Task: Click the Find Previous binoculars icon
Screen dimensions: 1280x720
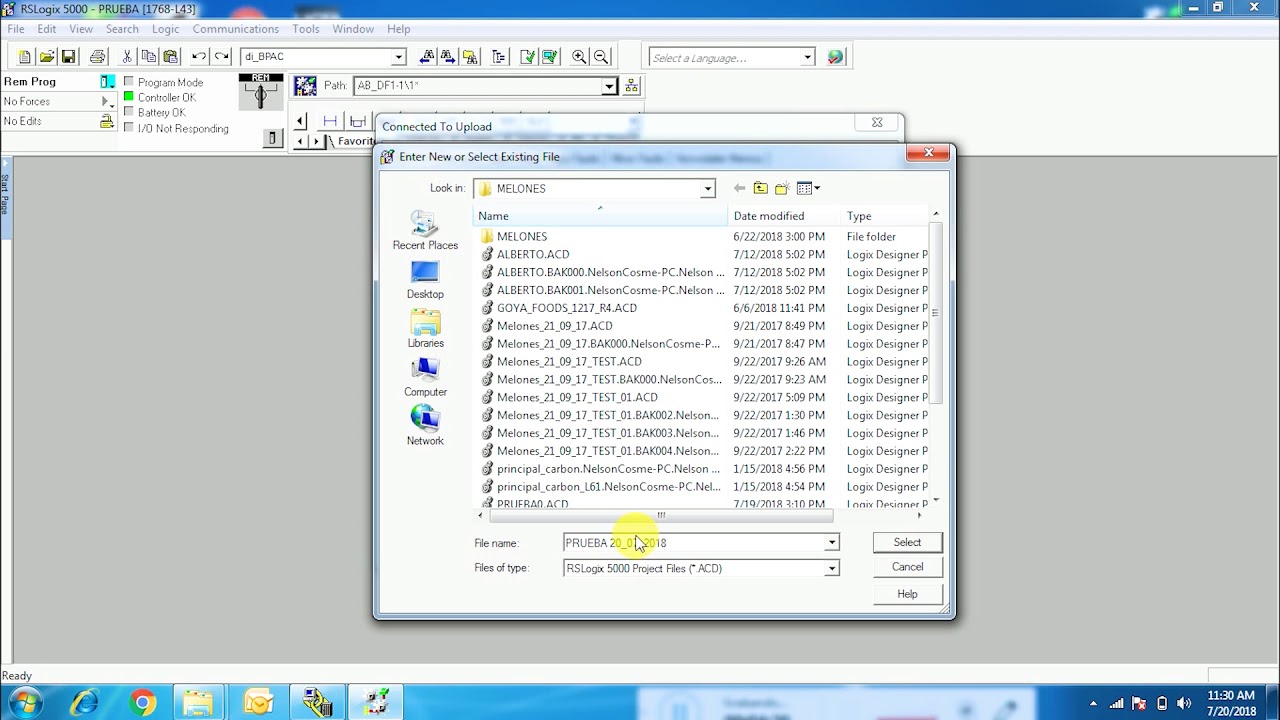Action: [427, 57]
